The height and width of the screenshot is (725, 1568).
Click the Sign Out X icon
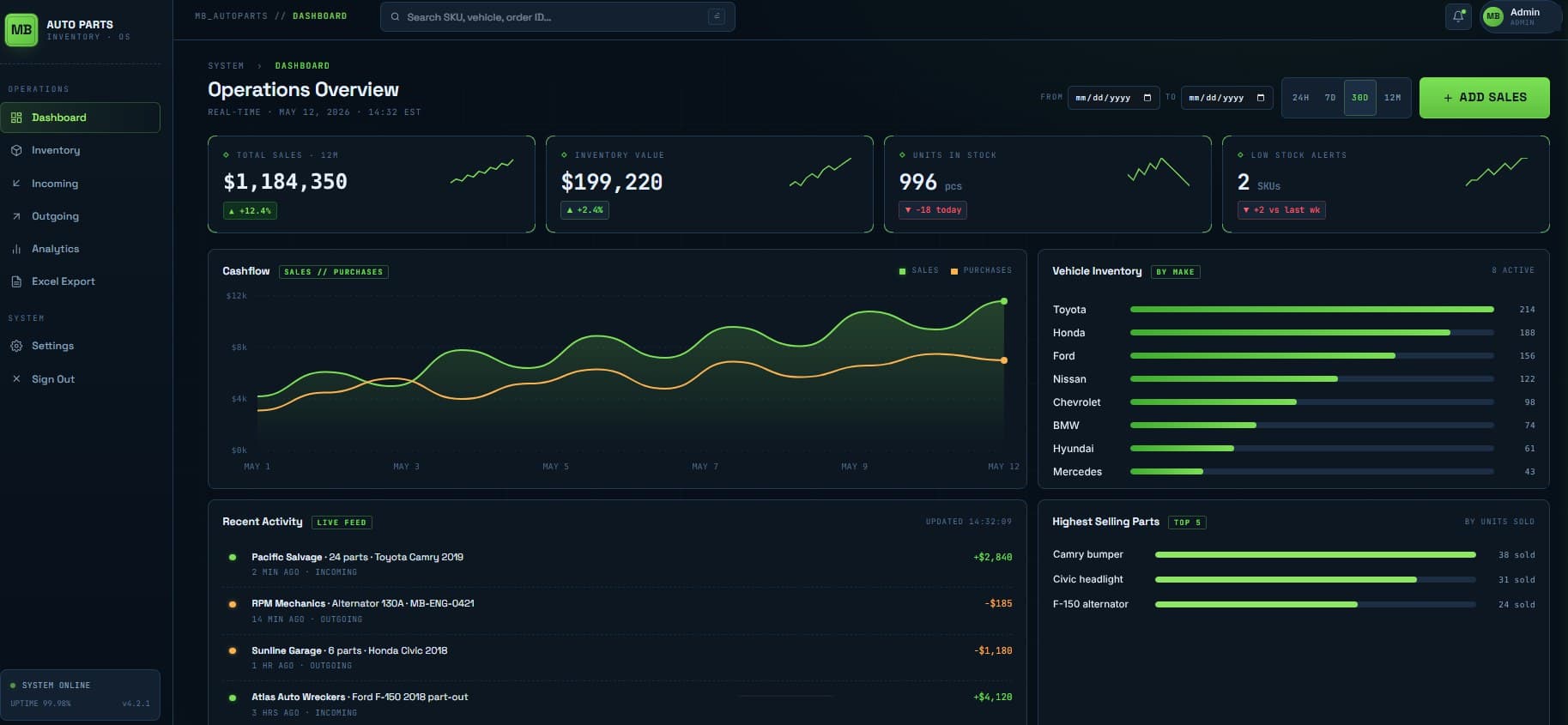[x=16, y=378]
